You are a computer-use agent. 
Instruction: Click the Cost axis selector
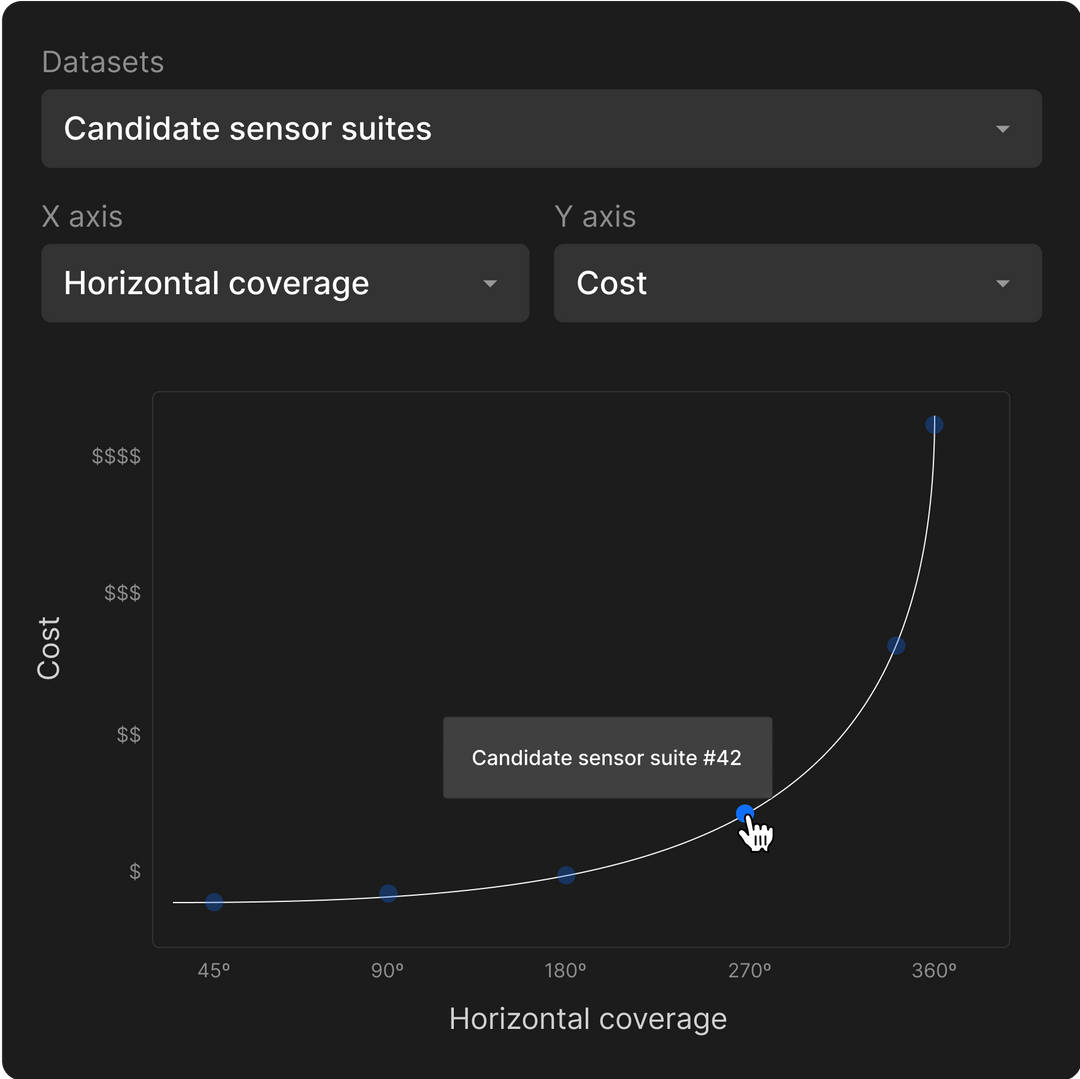(x=798, y=283)
